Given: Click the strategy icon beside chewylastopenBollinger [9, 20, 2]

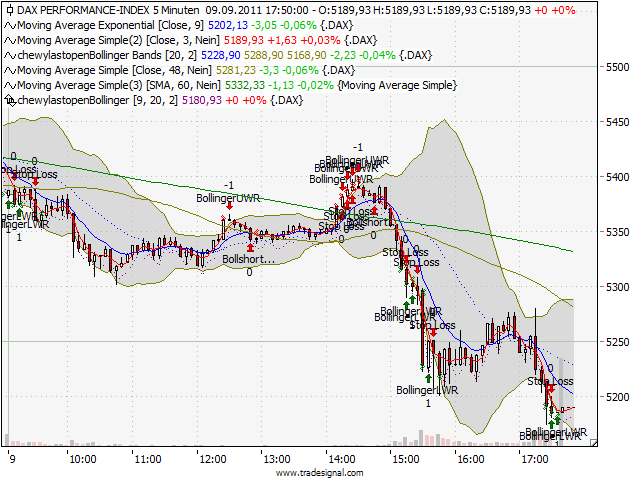Looking at the screenshot, I should click(x=10, y=100).
